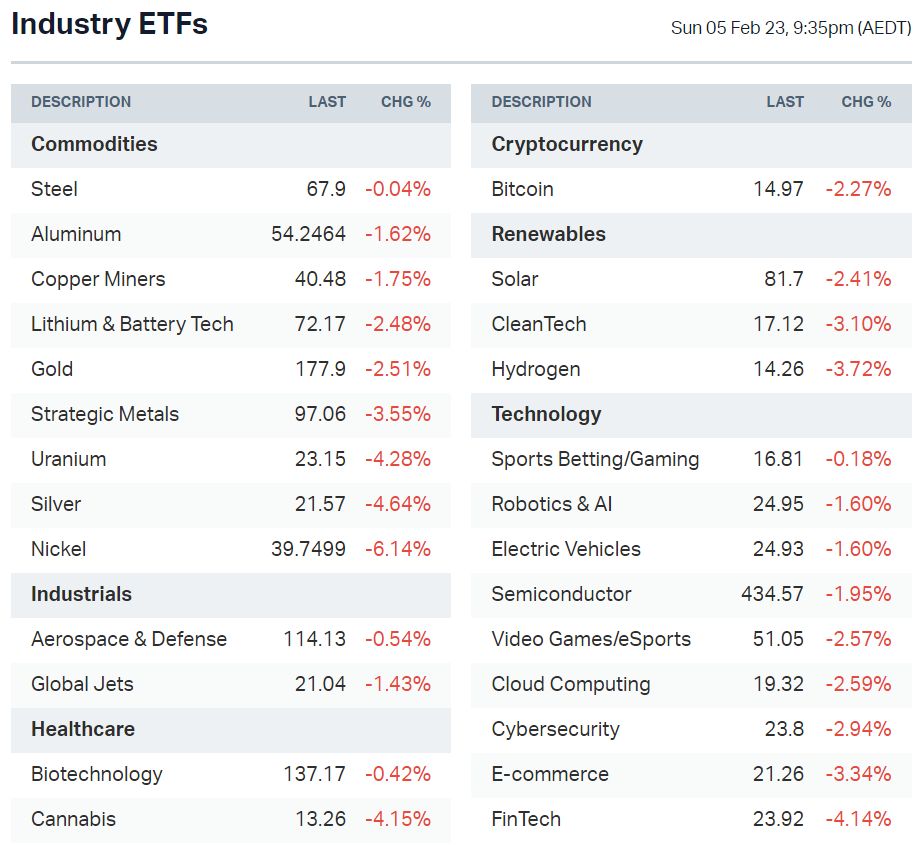Sort left table by DESCRIPTION column
920x845 pixels.
pyautogui.click(x=81, y=102)
